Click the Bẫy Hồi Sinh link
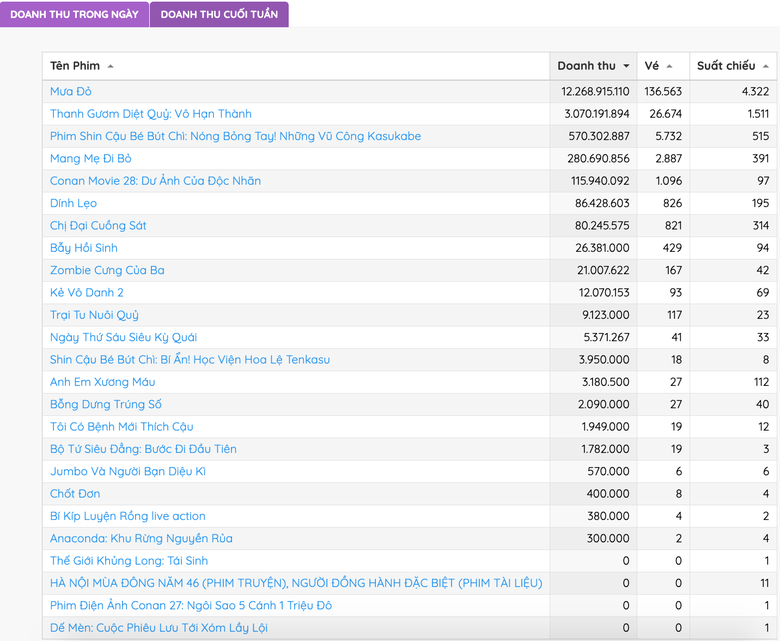Screen dimensions: 780x641 pyautogui.click(x=84, y=248)
